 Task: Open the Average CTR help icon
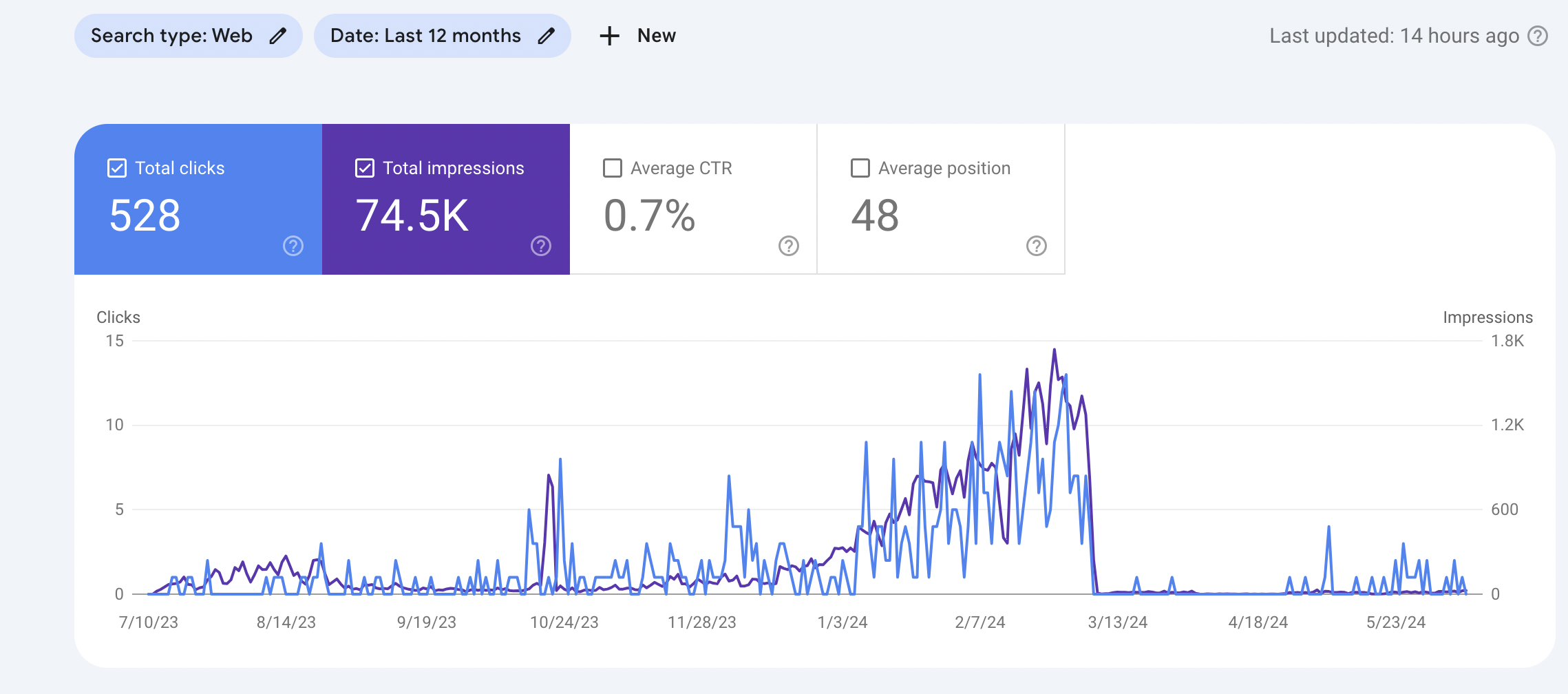pyautogui.click(x=789, y=246)
